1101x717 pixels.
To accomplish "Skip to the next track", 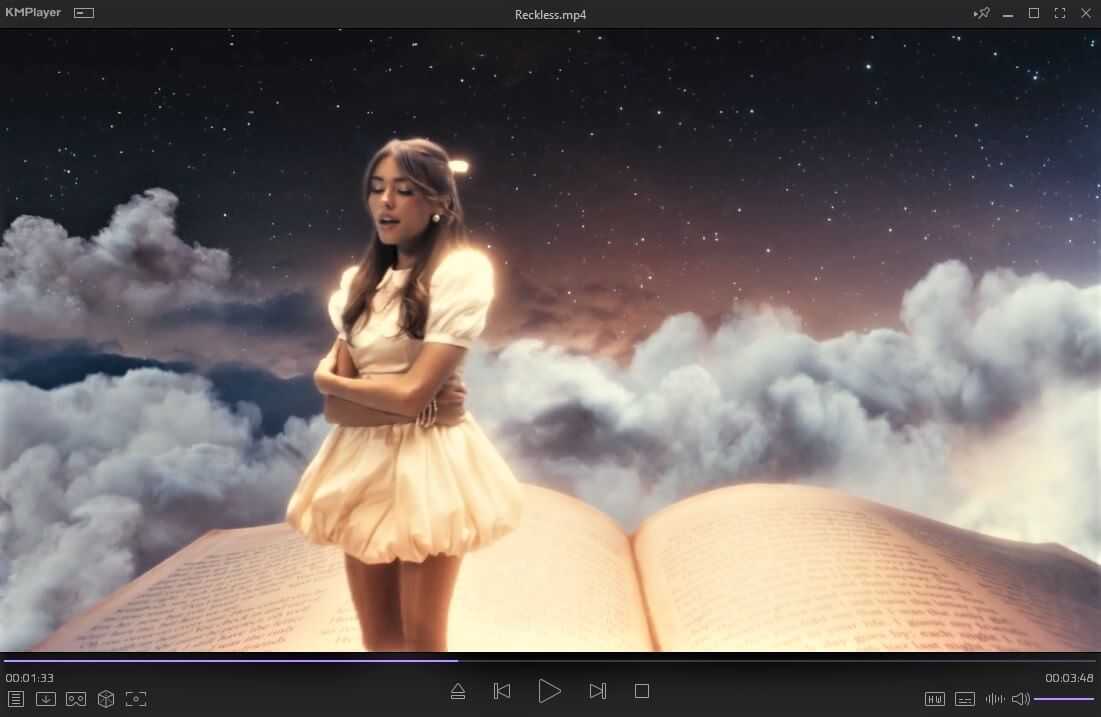I will pos(597,691).
